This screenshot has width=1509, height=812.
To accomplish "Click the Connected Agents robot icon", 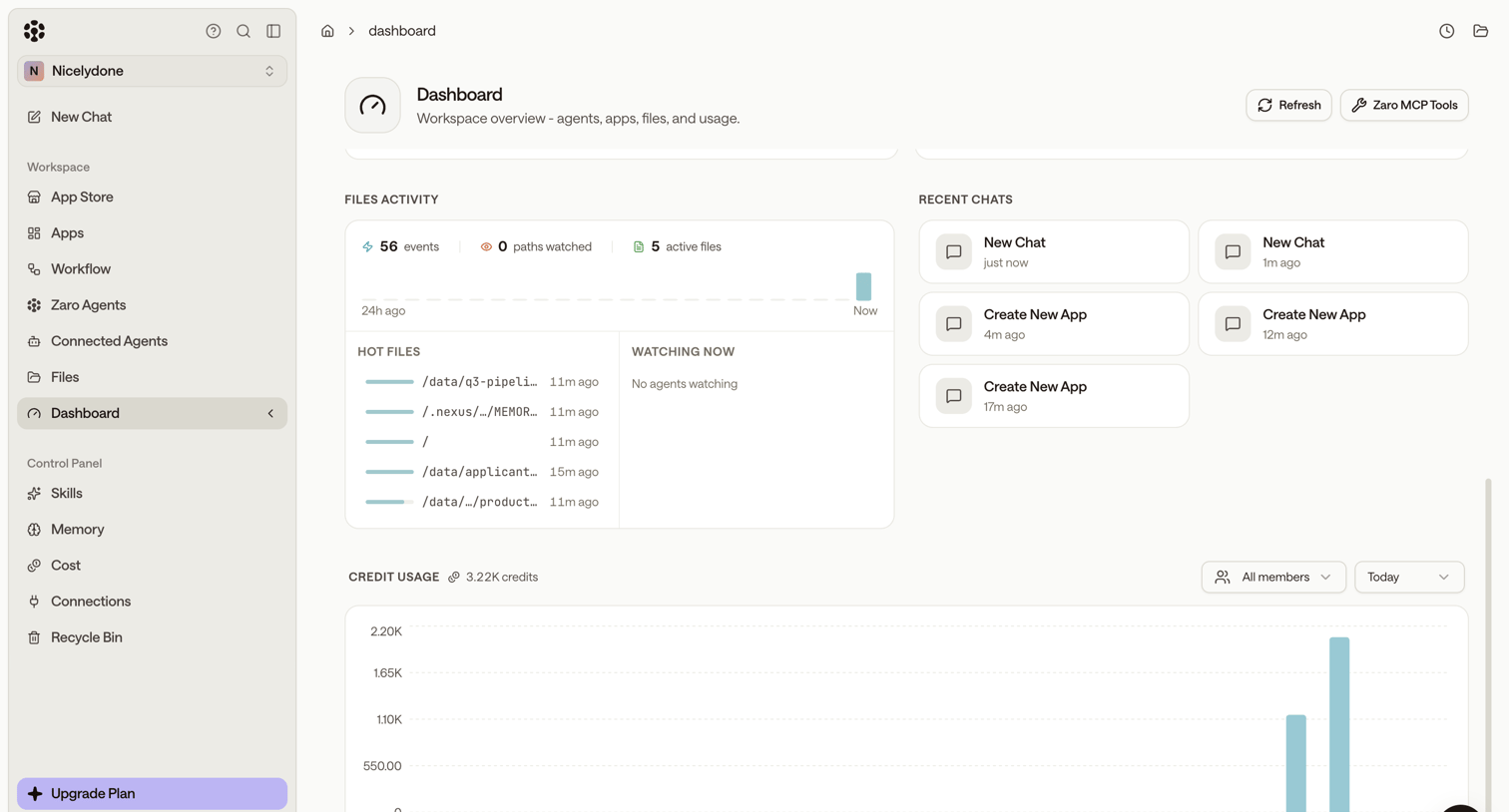I will (34, 341).
